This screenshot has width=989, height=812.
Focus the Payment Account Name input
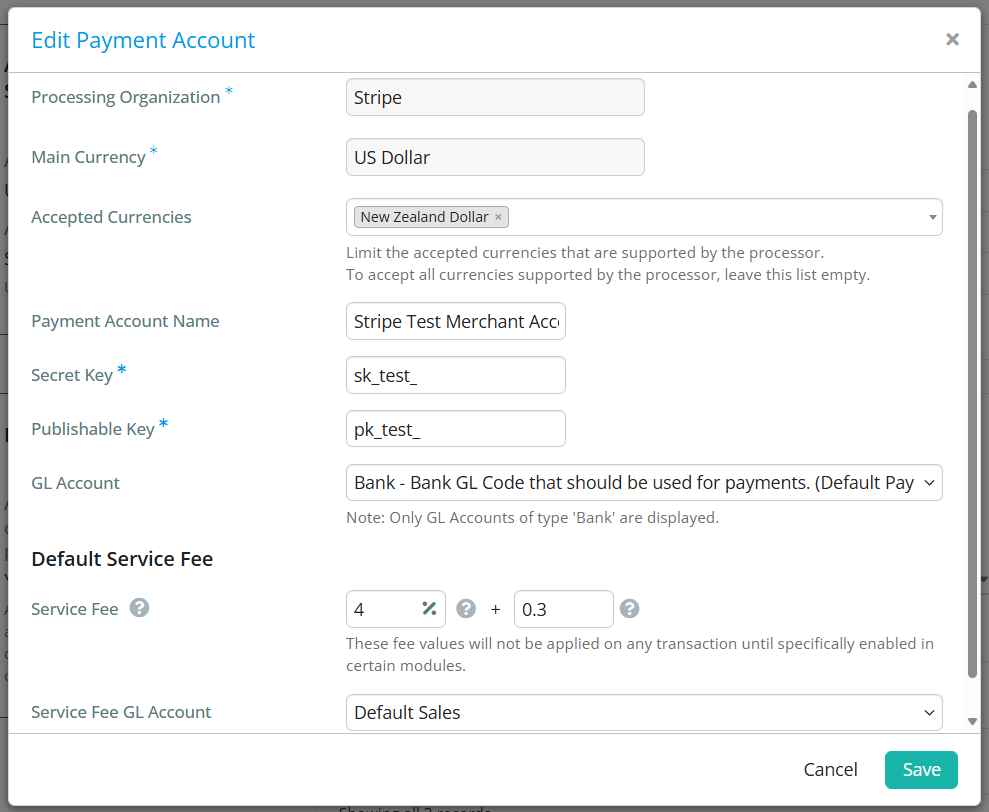click(x=455, y=321)
